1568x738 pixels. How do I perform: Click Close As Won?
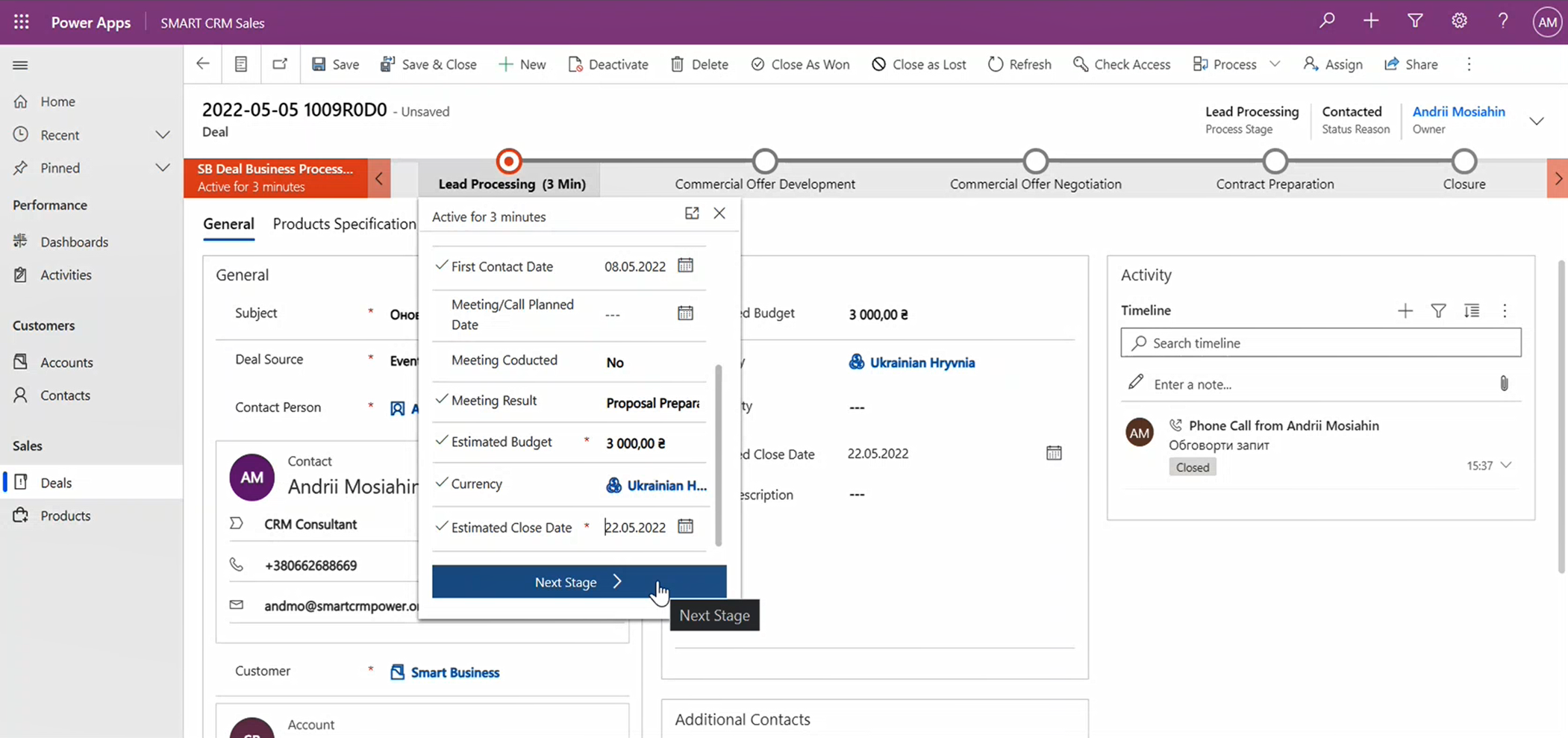point(800,64)
